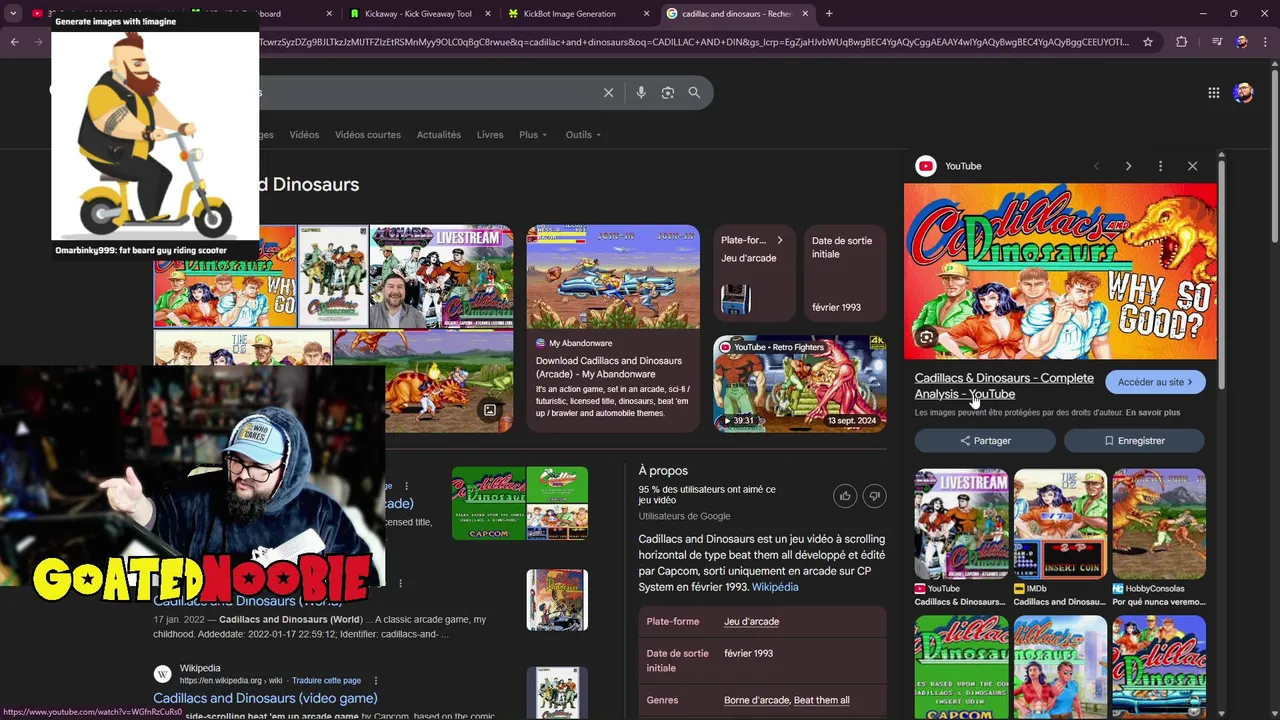Open the Chrome profile avatar
The height and width of the screenshot is (720, 1280).
(1241, 42)
